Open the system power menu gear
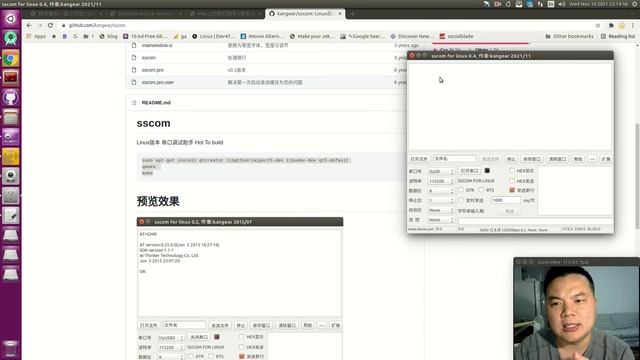The image size is (640, 360). click(x=635, y=4)
